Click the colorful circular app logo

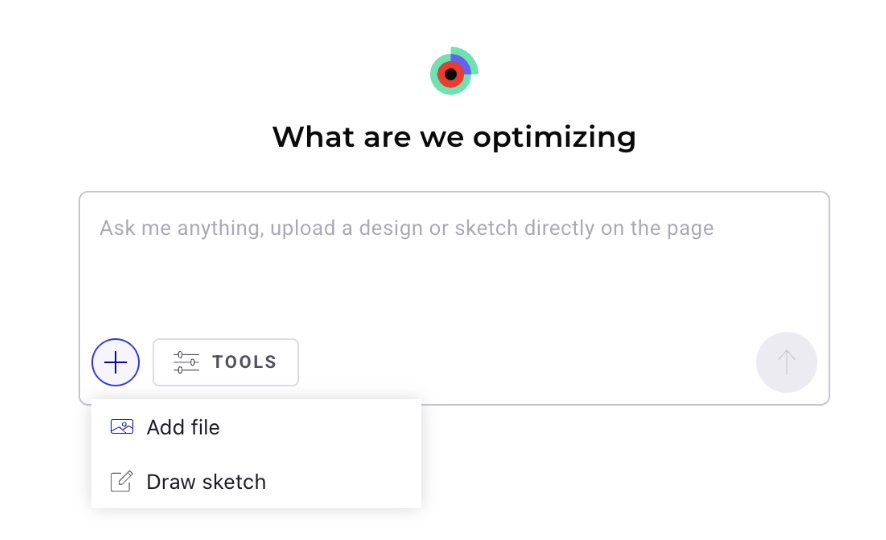[454, 71]
